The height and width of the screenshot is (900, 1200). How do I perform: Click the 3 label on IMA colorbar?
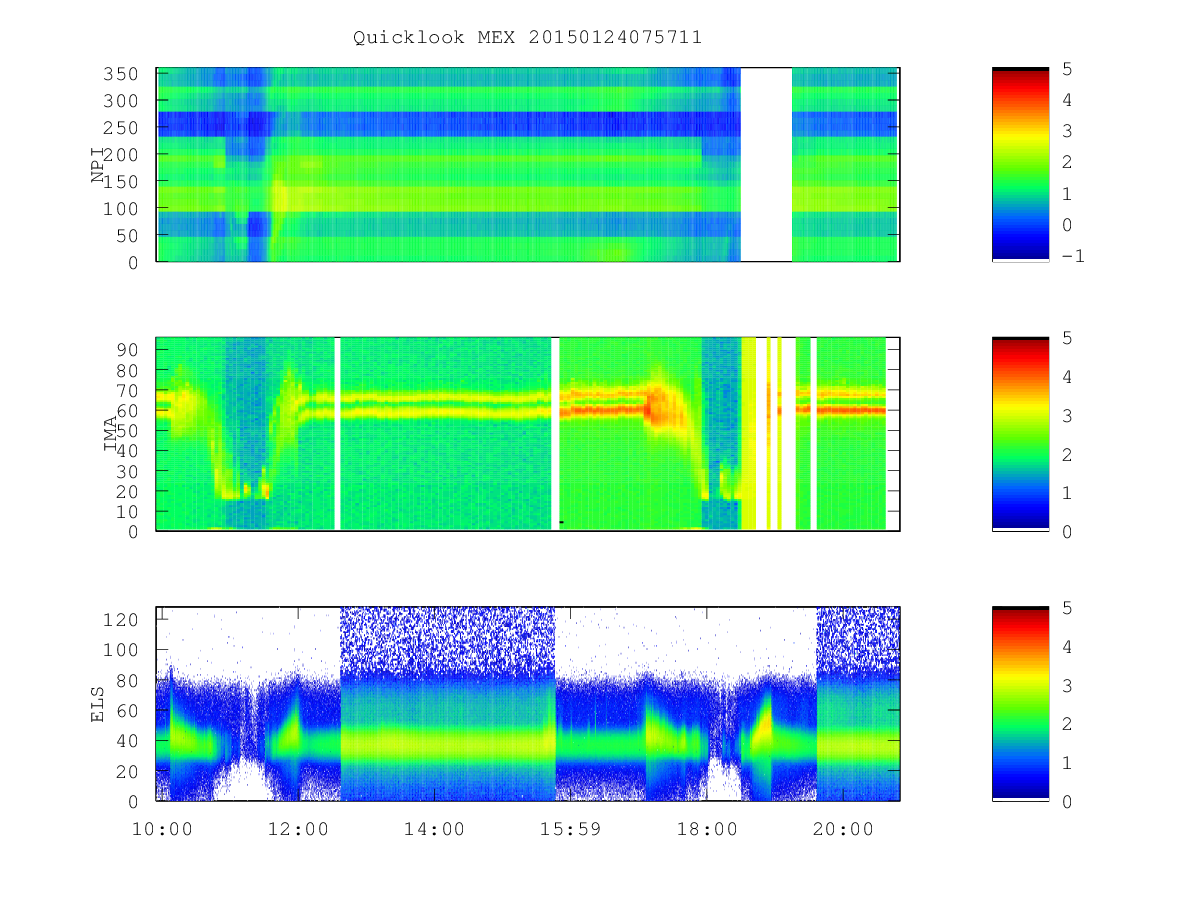[x=1067, y=415]
